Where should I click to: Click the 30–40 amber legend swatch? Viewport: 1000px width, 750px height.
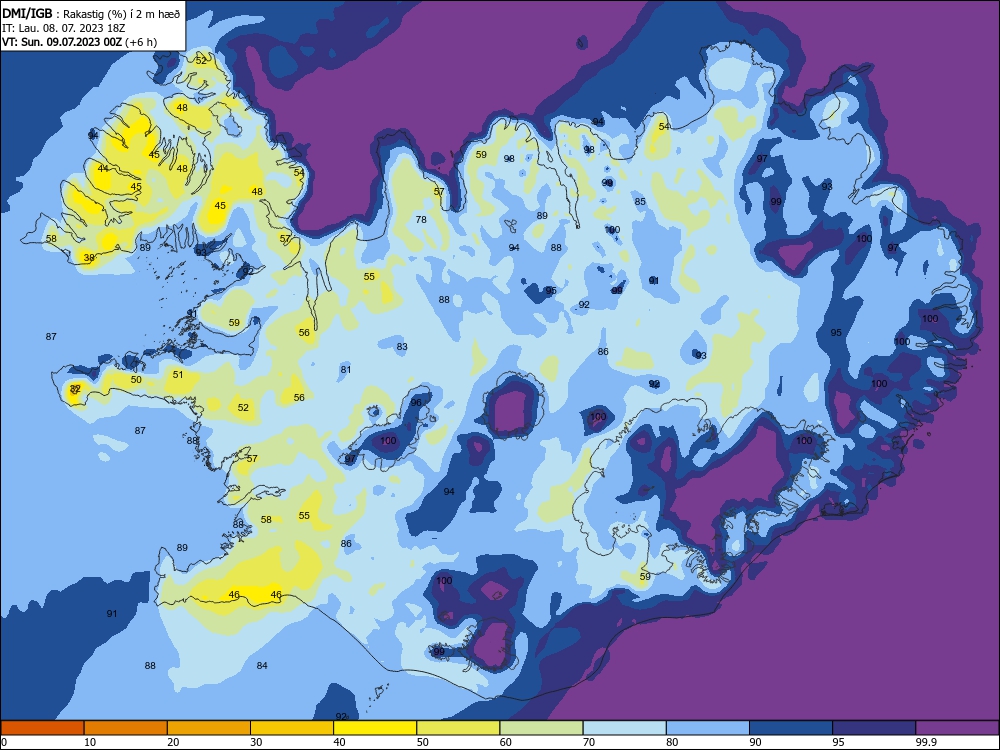[292, 728]
